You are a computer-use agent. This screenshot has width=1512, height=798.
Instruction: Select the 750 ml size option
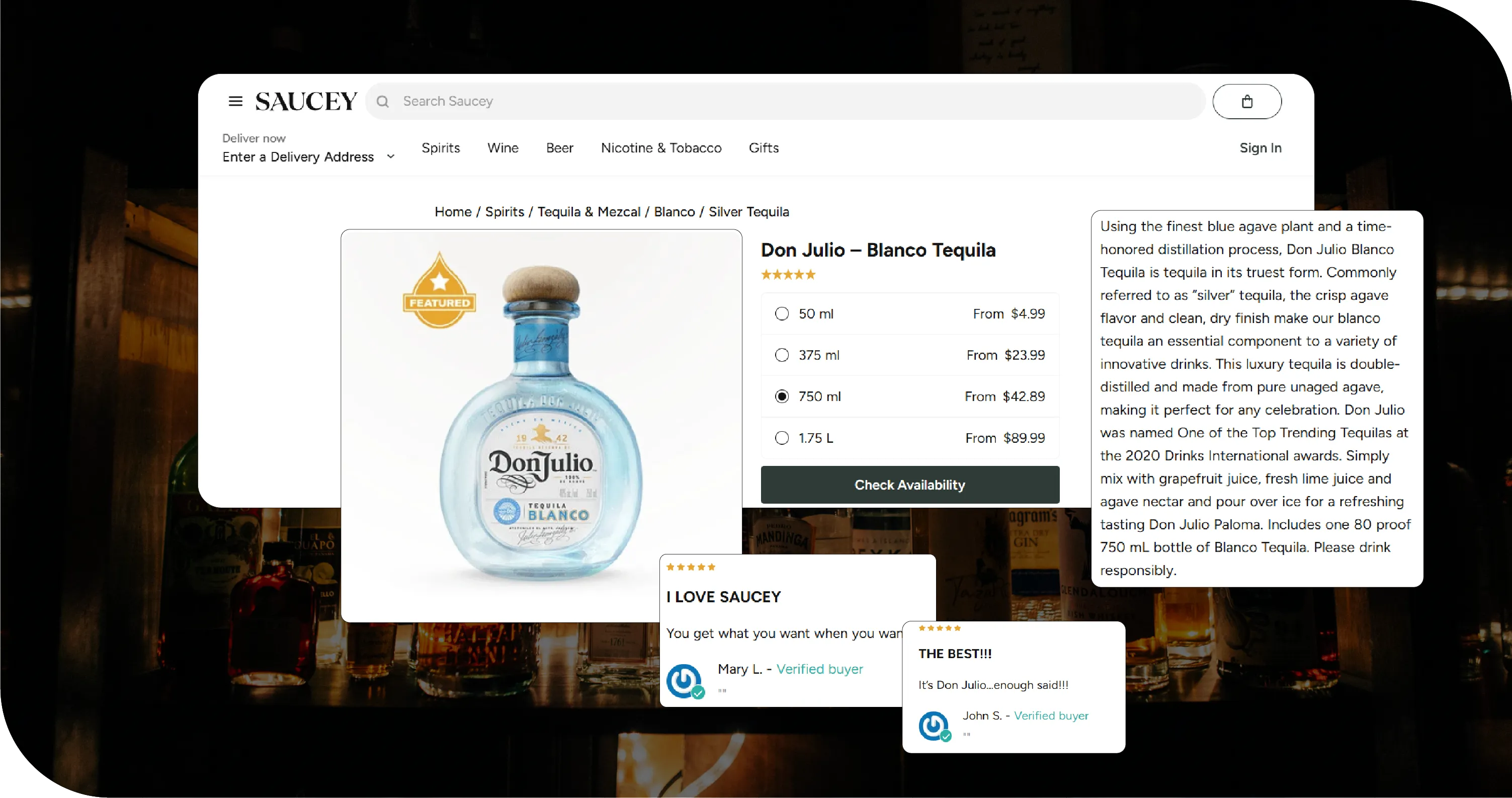(782, 396)
